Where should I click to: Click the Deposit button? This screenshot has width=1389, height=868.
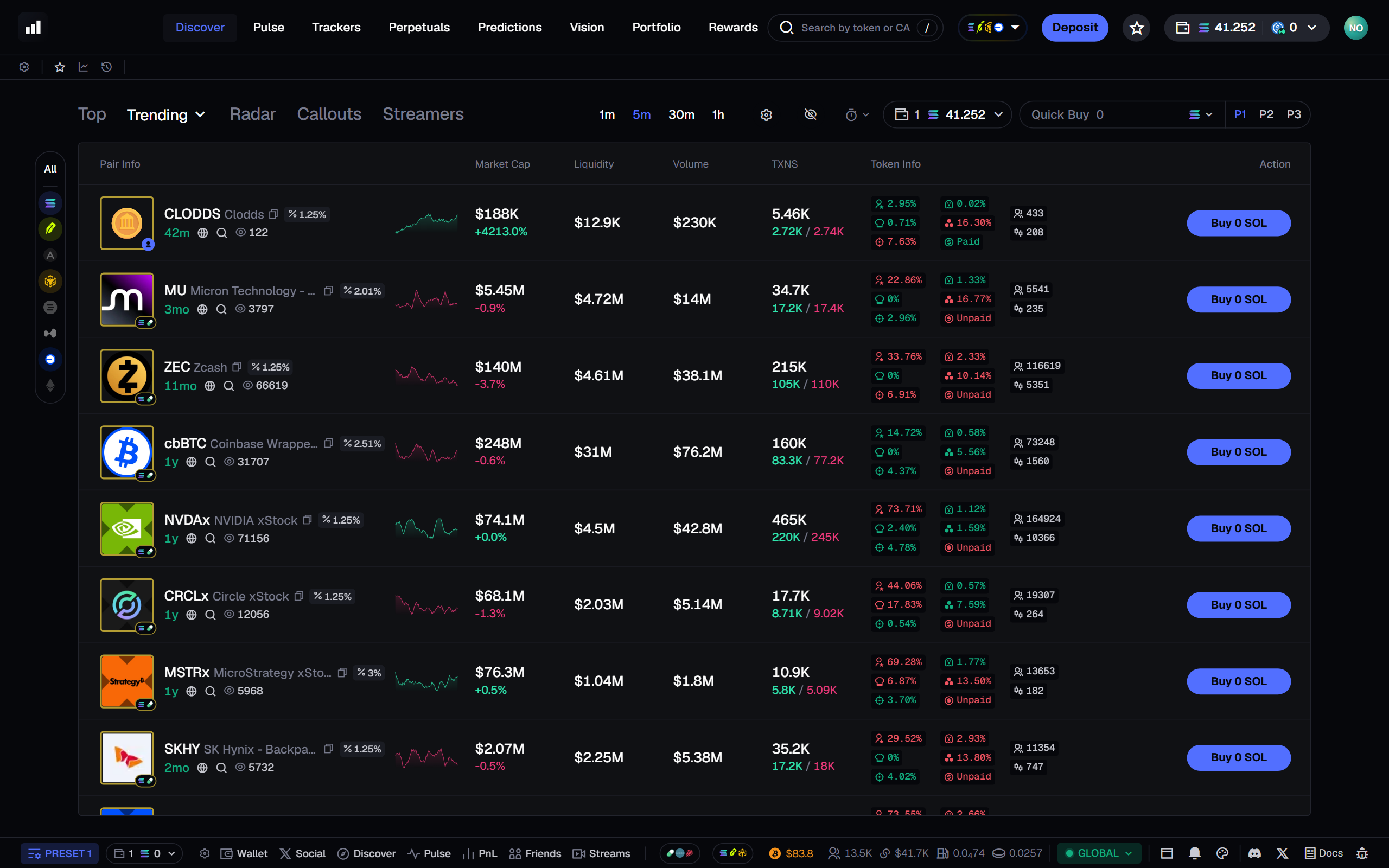tap(1074, 28)
